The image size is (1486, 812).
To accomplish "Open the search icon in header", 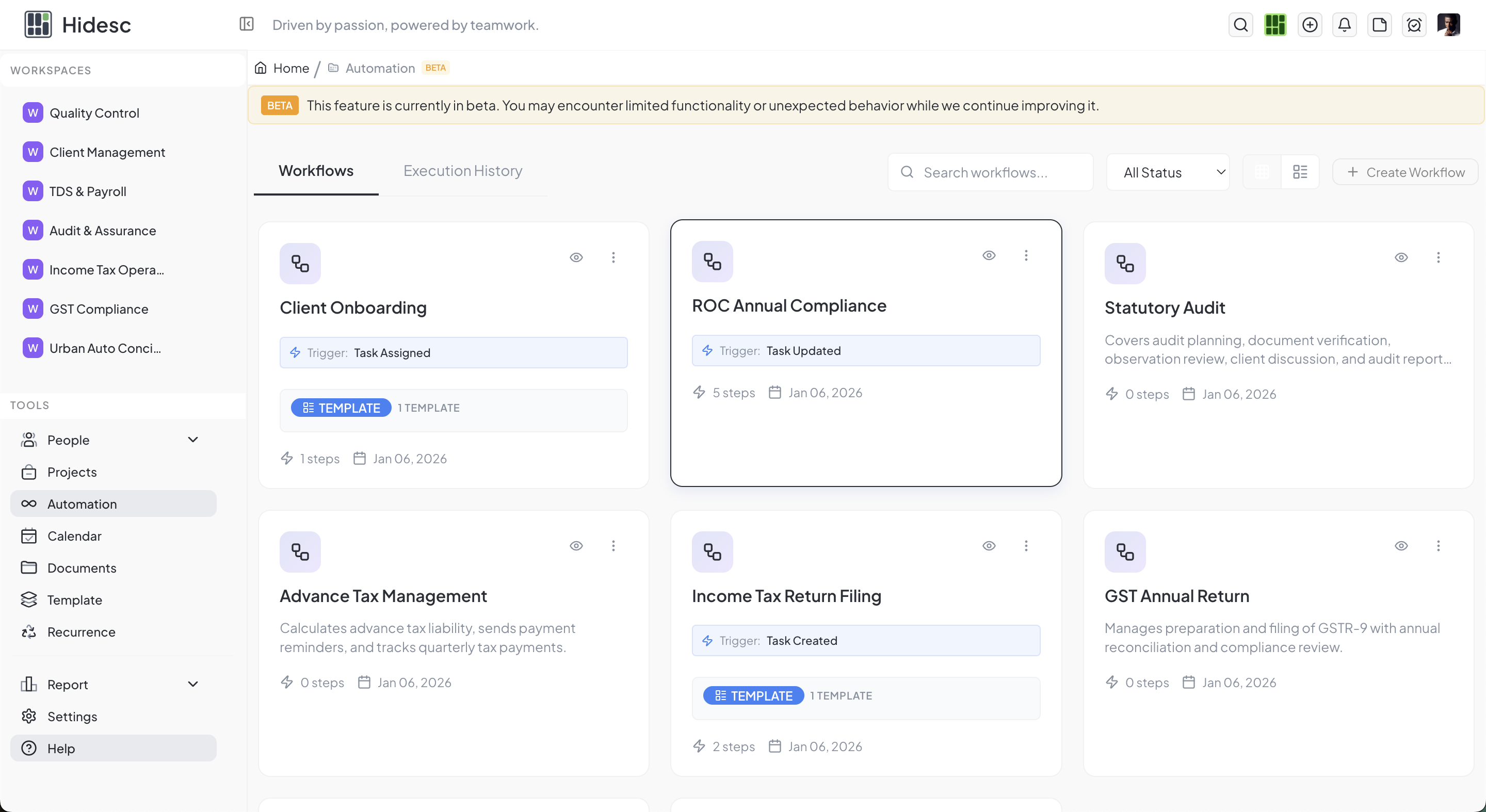I will pos(1240,25).
